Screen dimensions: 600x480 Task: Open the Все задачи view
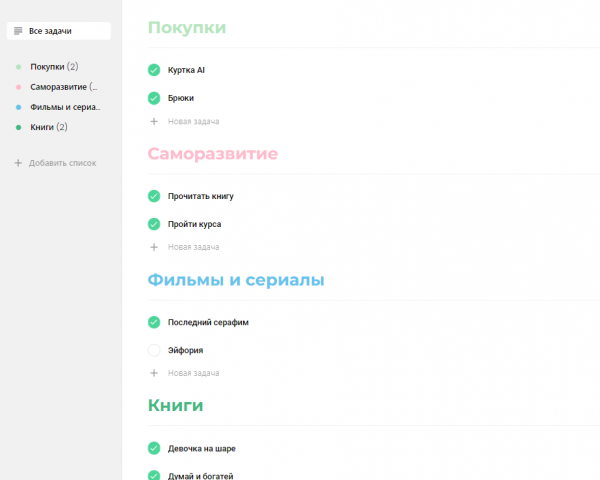(59, 31)
